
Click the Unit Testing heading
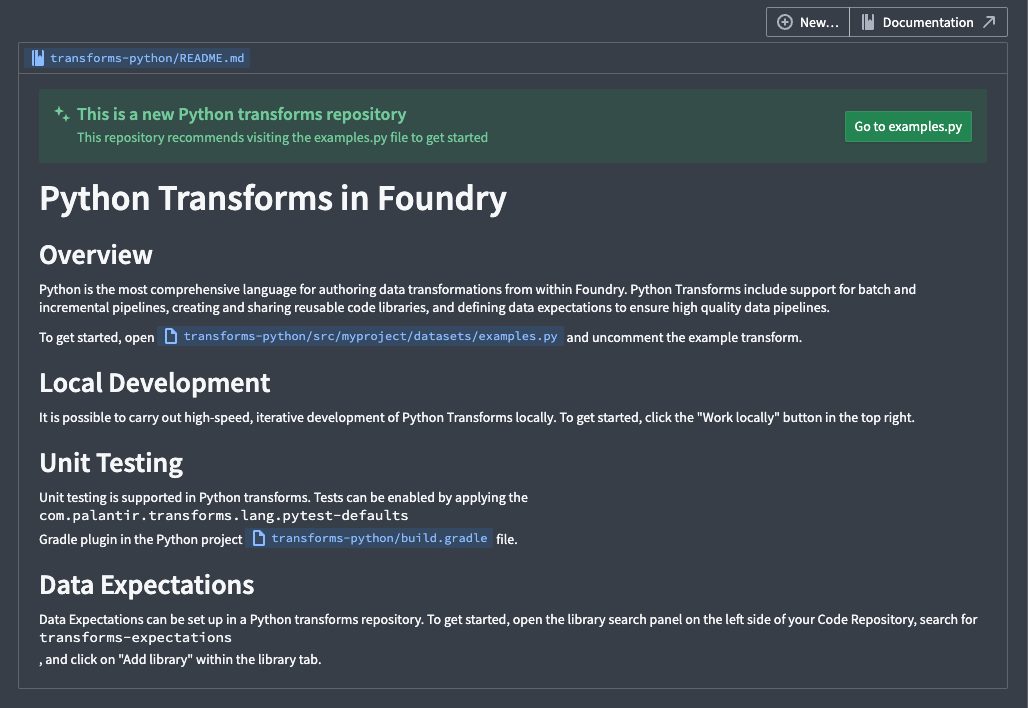click(x=111, y=463)
